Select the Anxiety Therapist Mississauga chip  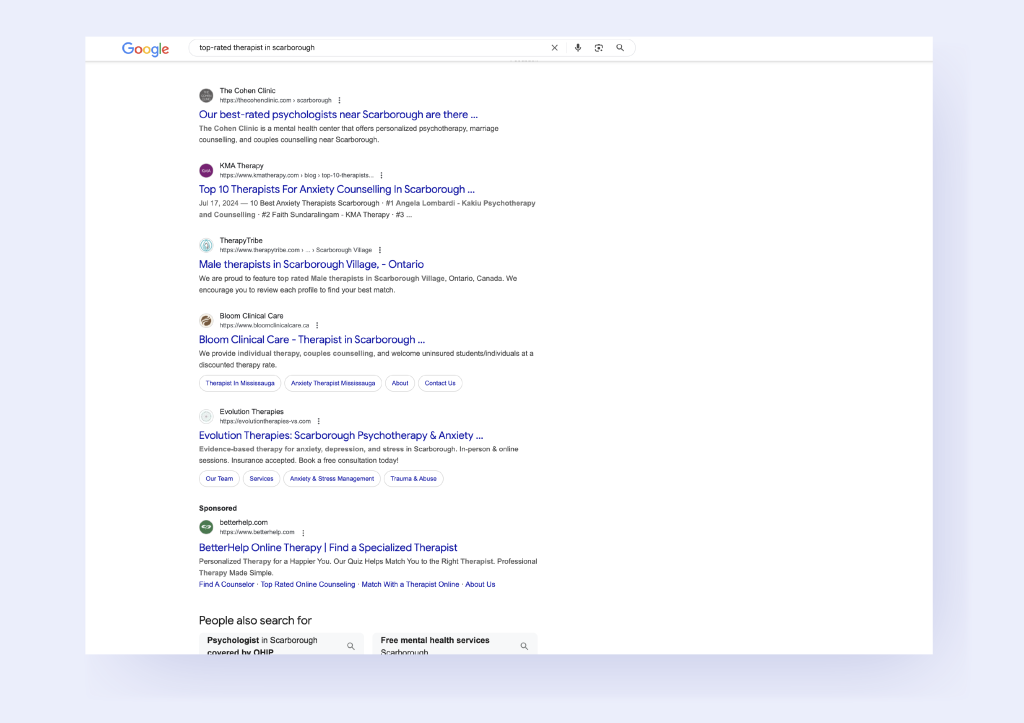click(333, 383)
